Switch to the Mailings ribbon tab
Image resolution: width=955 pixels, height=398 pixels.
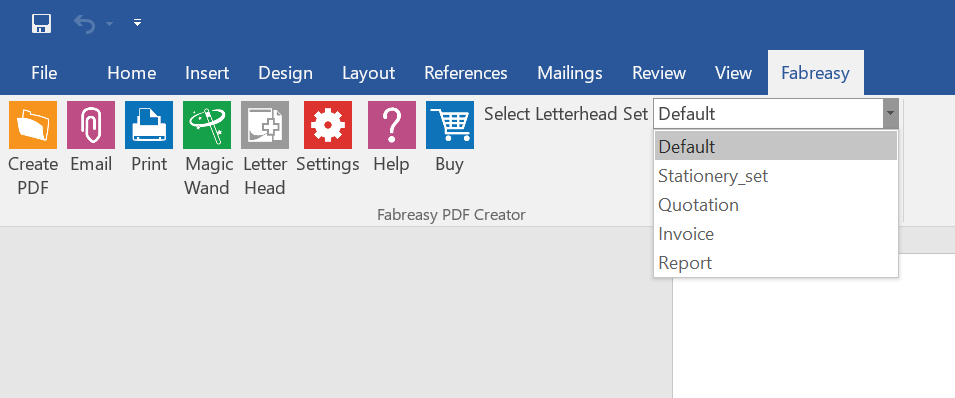[x=569, y=73]
